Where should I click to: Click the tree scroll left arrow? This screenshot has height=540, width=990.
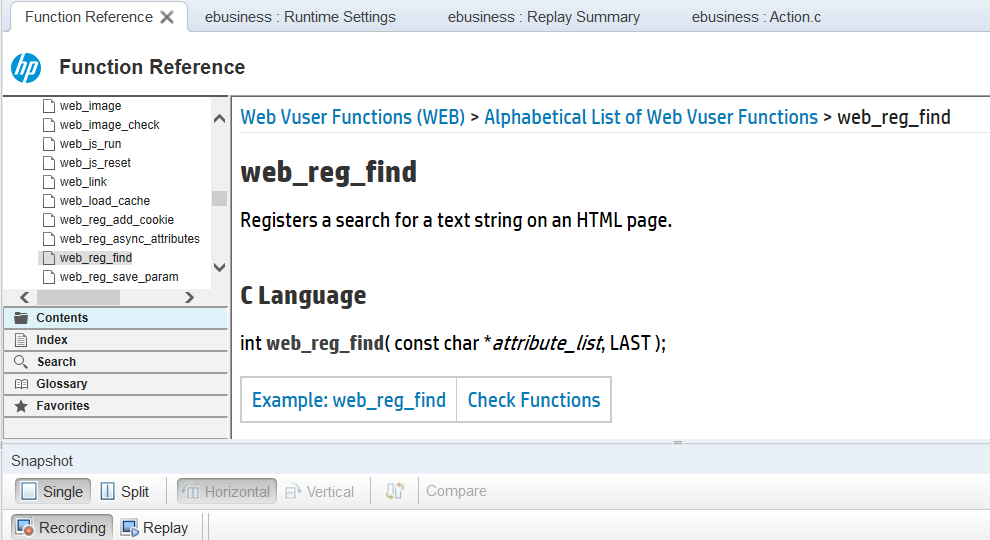(x=25, y=297)
